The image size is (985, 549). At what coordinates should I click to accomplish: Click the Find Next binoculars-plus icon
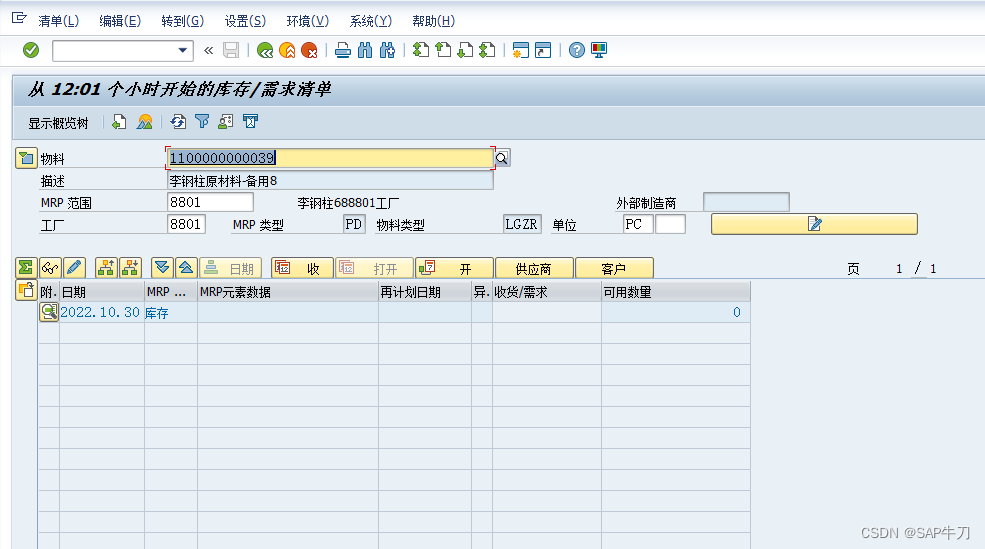(388, 50)
